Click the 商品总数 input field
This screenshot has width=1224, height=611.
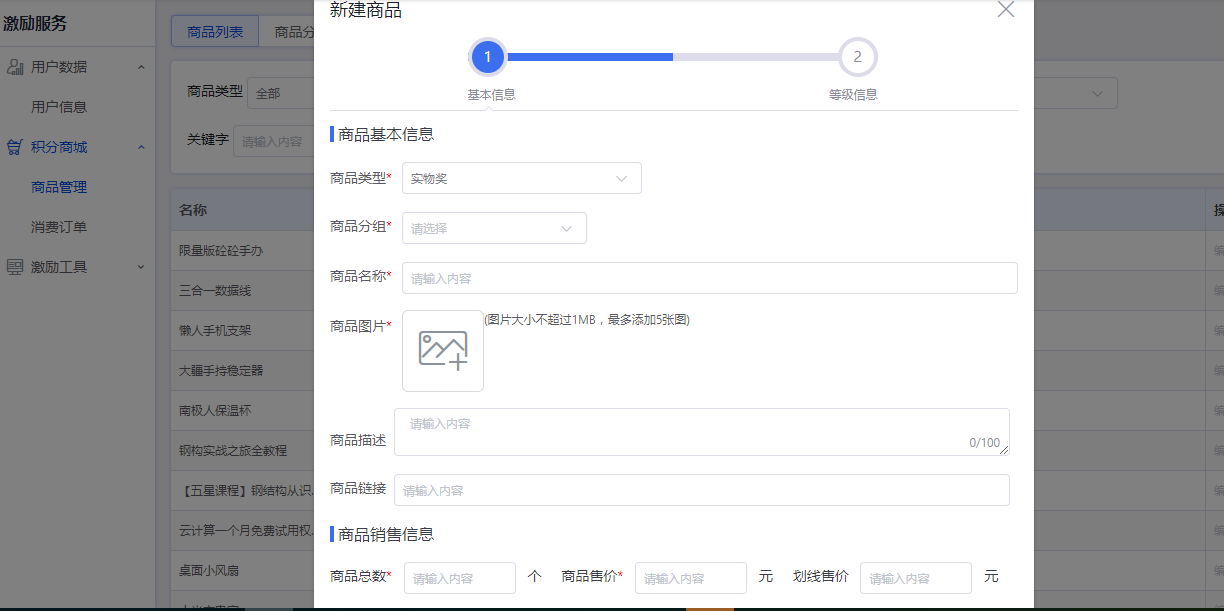459,578
